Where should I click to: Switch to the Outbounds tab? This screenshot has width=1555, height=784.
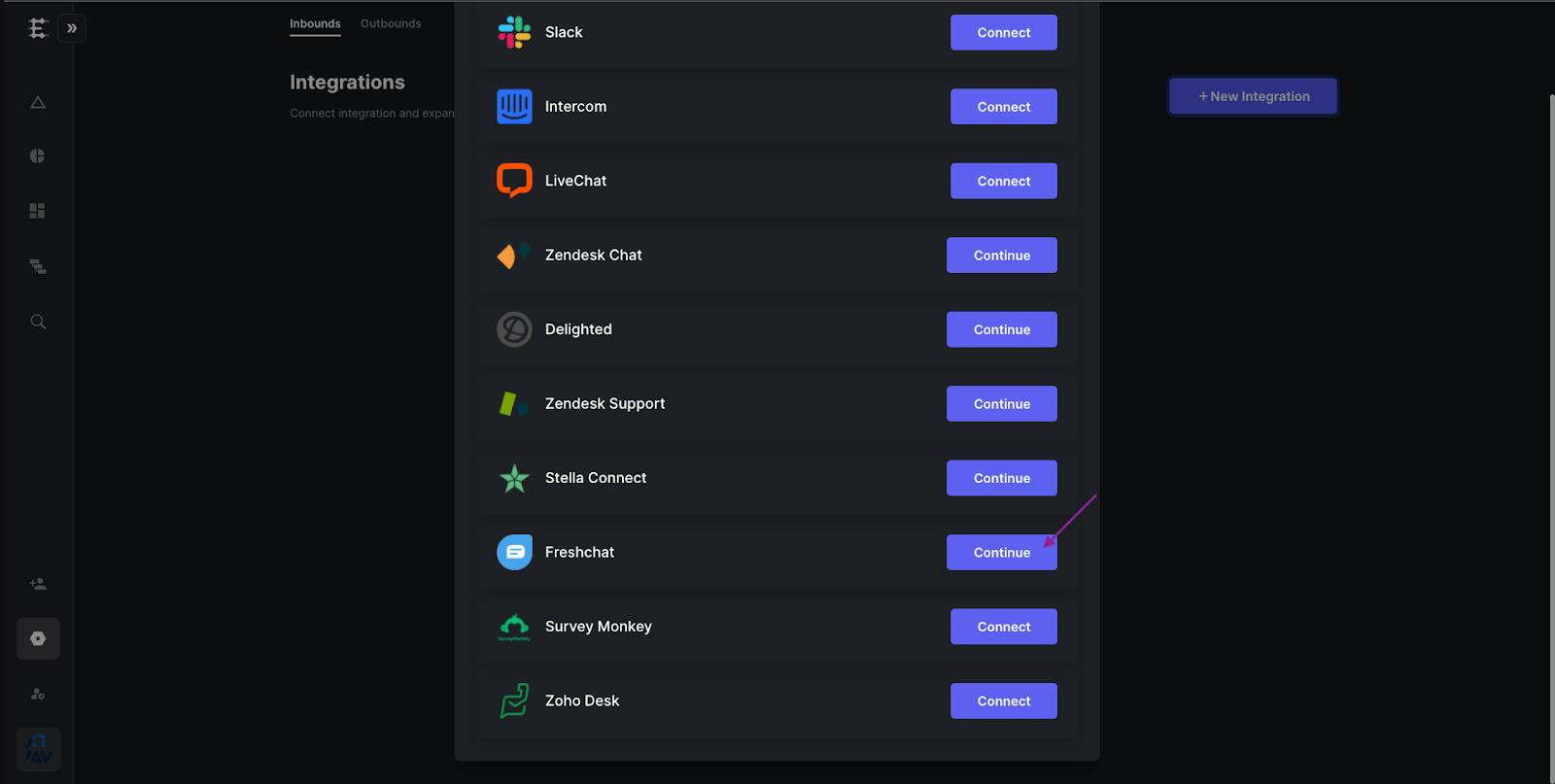(391, 23)
